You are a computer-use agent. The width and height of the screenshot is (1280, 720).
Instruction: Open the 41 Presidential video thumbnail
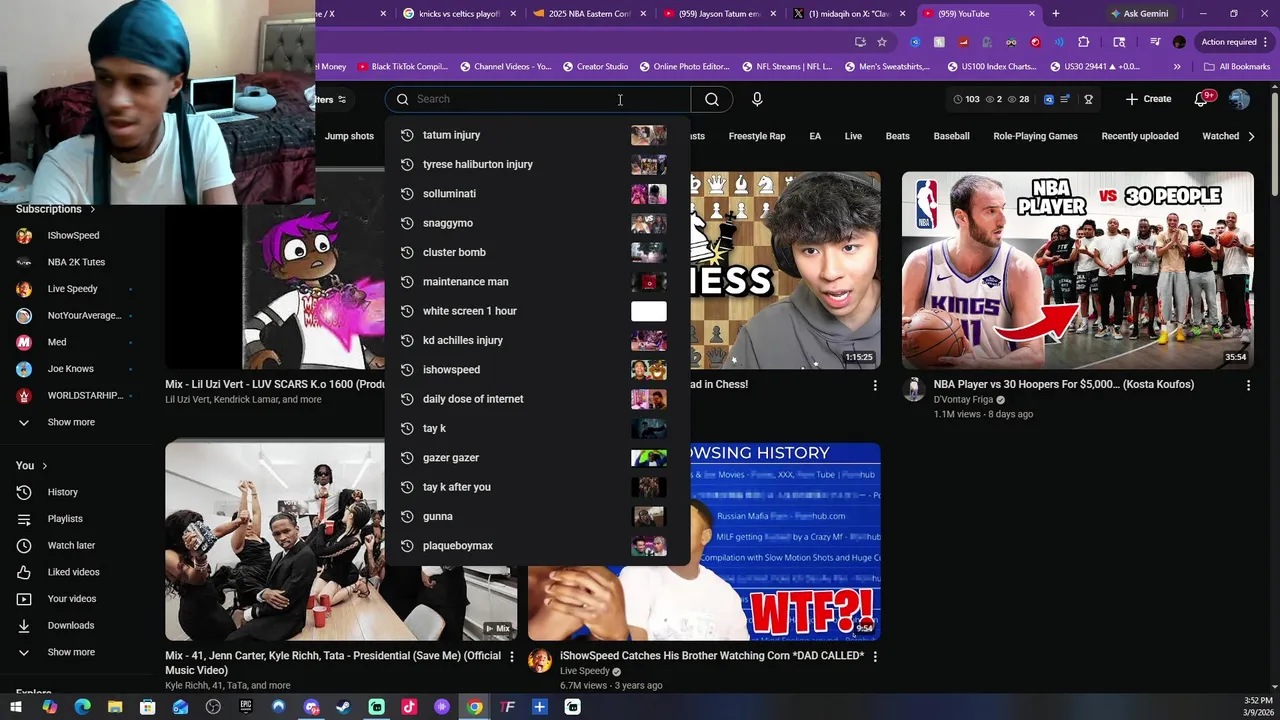(x=341, y=542)
